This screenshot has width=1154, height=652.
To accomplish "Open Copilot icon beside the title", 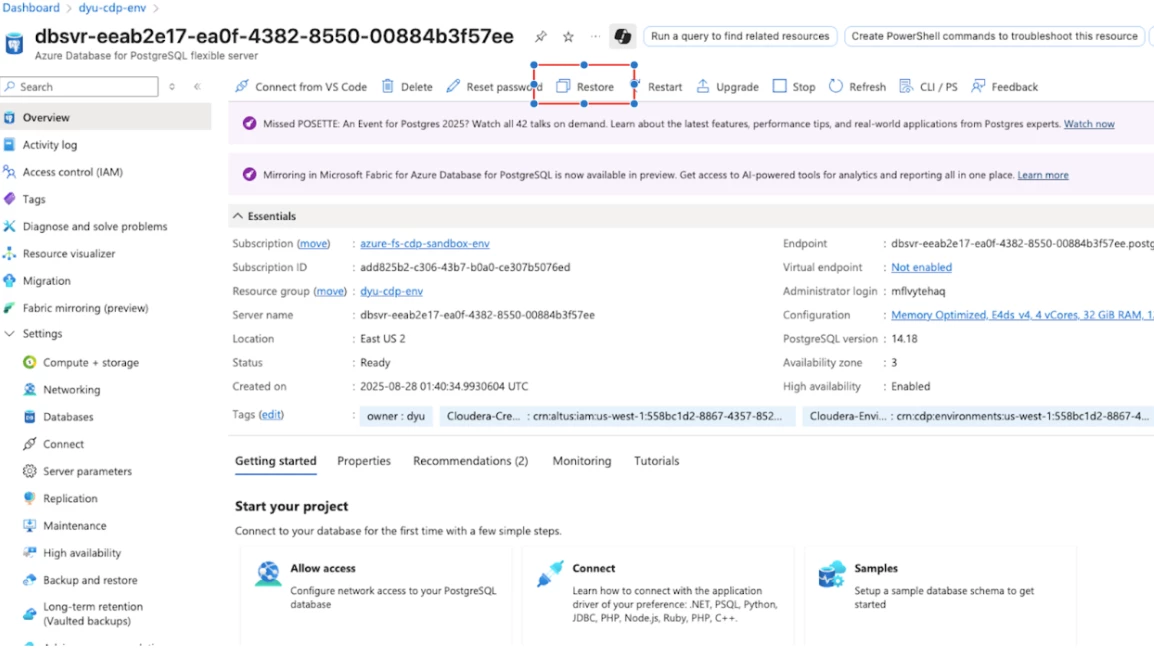I will click(623, 36).
